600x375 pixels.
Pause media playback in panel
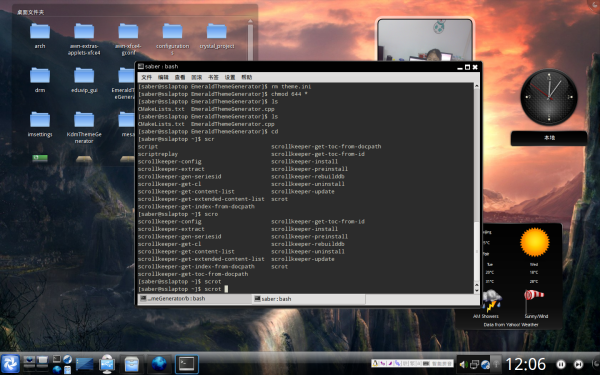click(561, 364)
